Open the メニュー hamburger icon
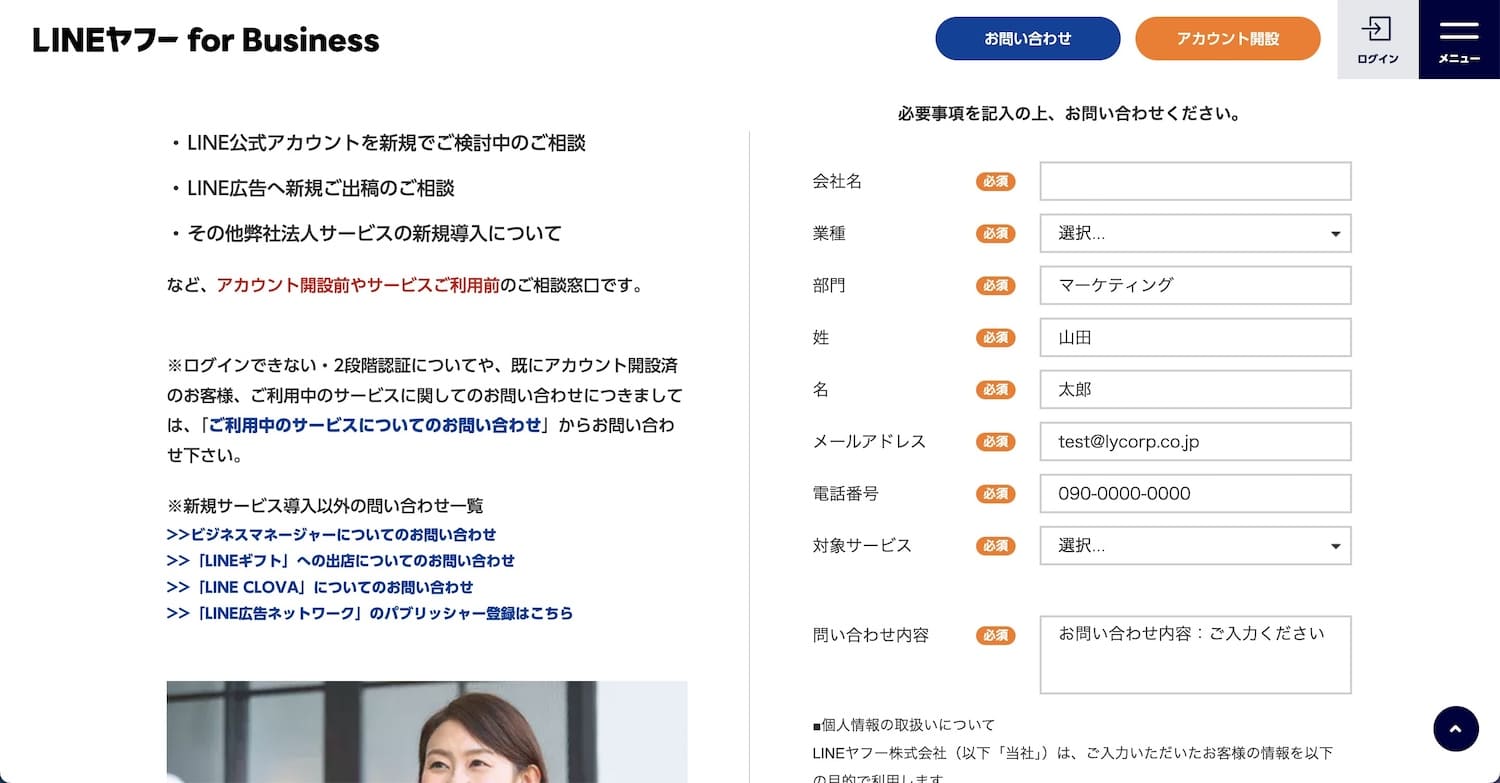This screenshot has height=783, width=1500. pyautogui.click(x=1459, y=39)
